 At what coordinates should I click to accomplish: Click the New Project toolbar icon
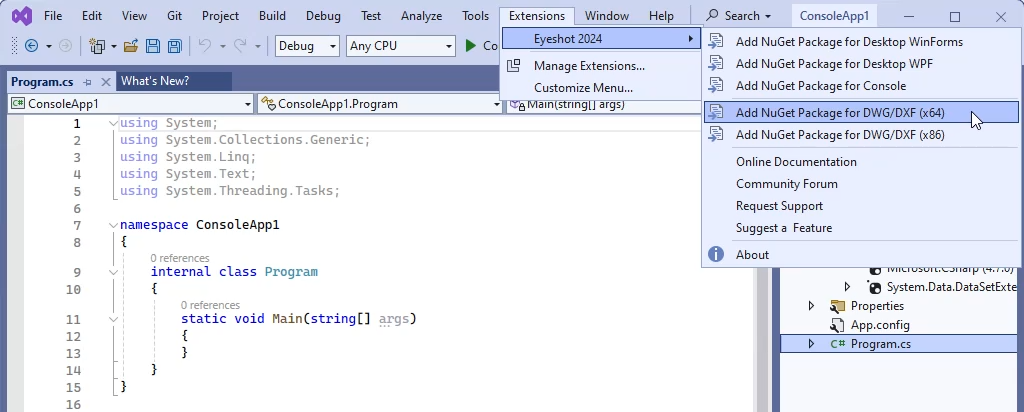click(x=97, y=46)
